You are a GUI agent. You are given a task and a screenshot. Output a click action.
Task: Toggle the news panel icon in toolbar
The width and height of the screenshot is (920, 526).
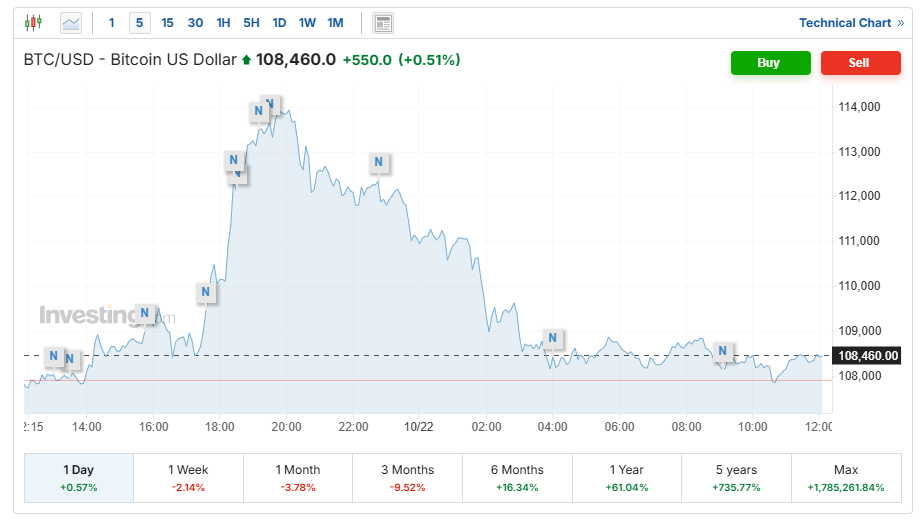382,23
